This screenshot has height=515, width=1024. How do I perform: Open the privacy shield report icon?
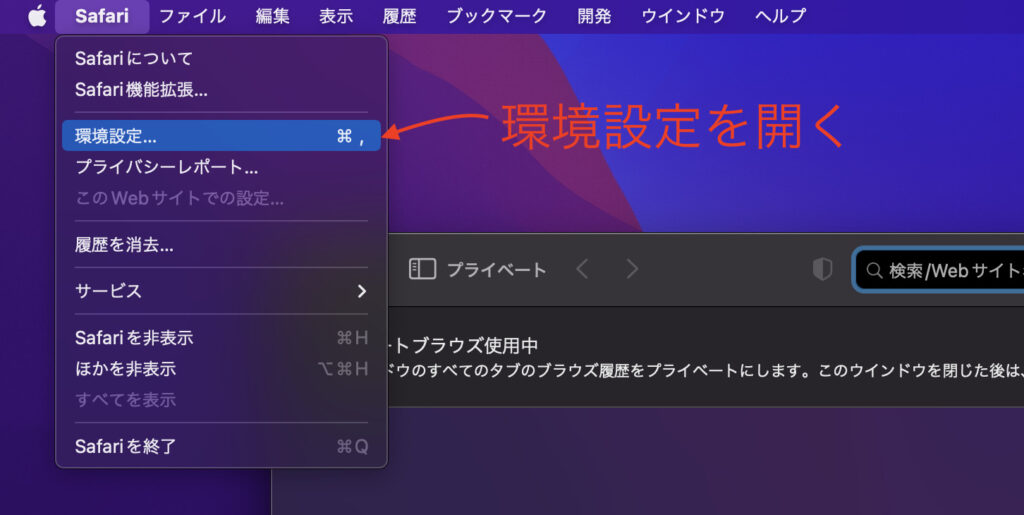(822, 269)
